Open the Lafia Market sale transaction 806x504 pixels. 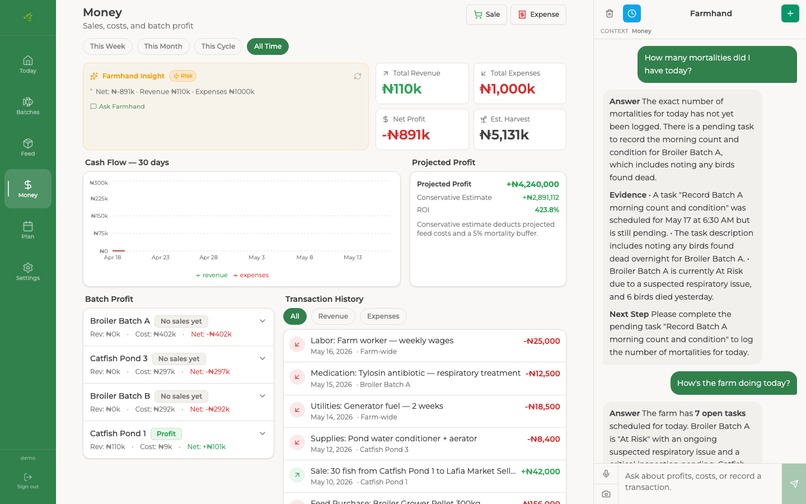pyautogui.click(x=425, y=476)
